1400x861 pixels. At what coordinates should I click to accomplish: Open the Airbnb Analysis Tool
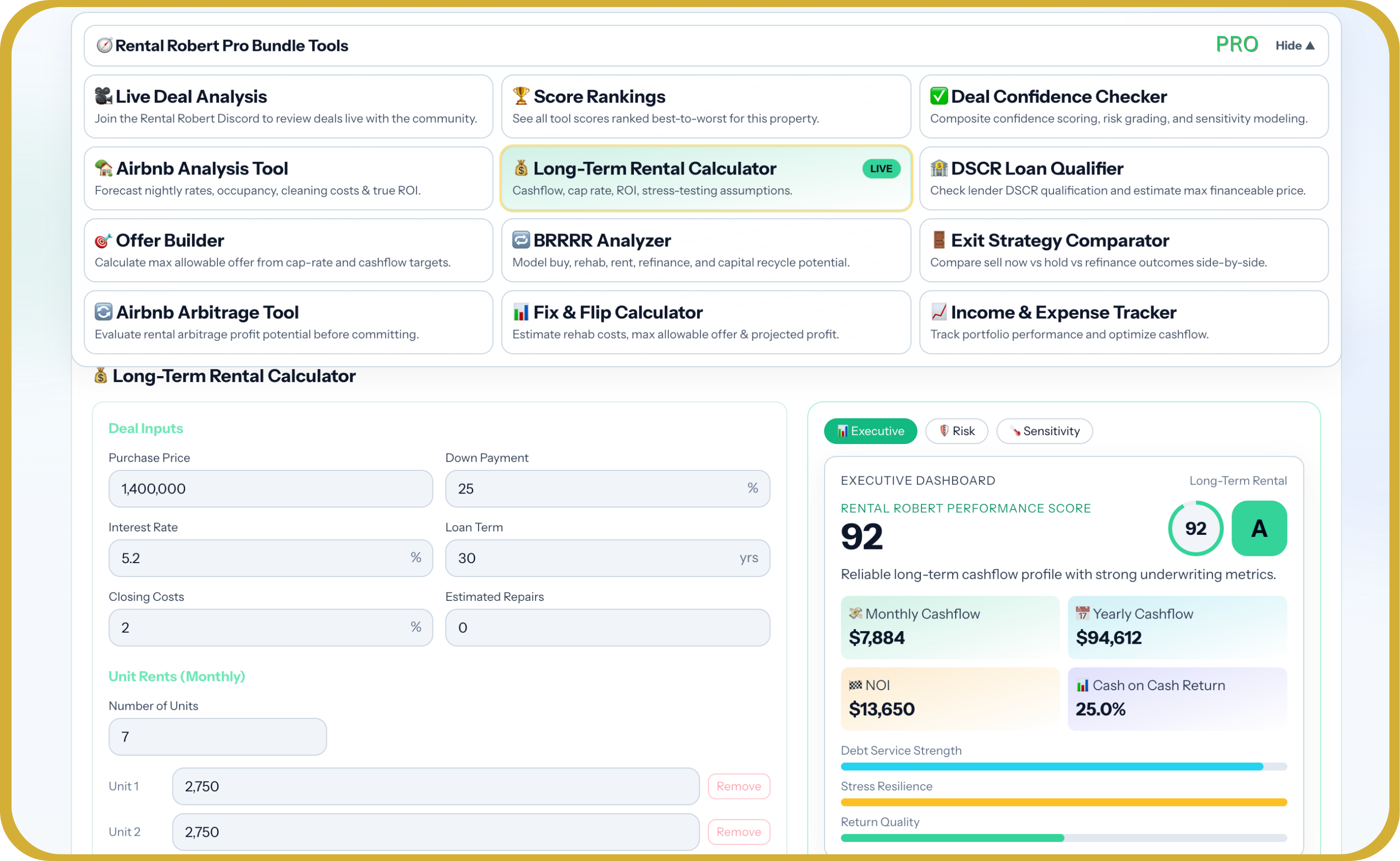287,177
